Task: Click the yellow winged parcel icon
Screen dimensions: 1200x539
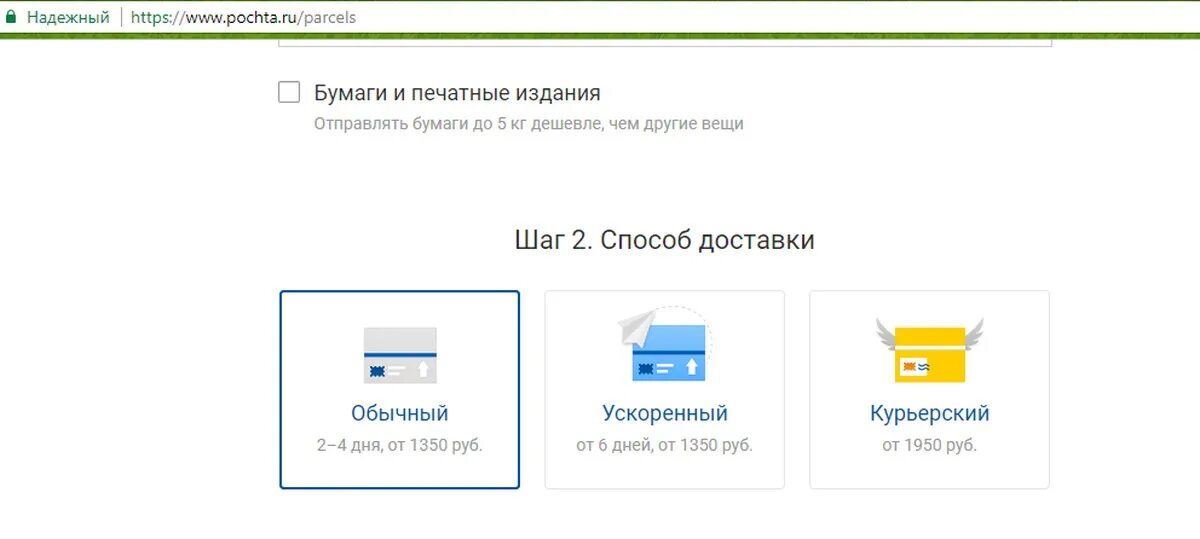Action: [929, 350]
